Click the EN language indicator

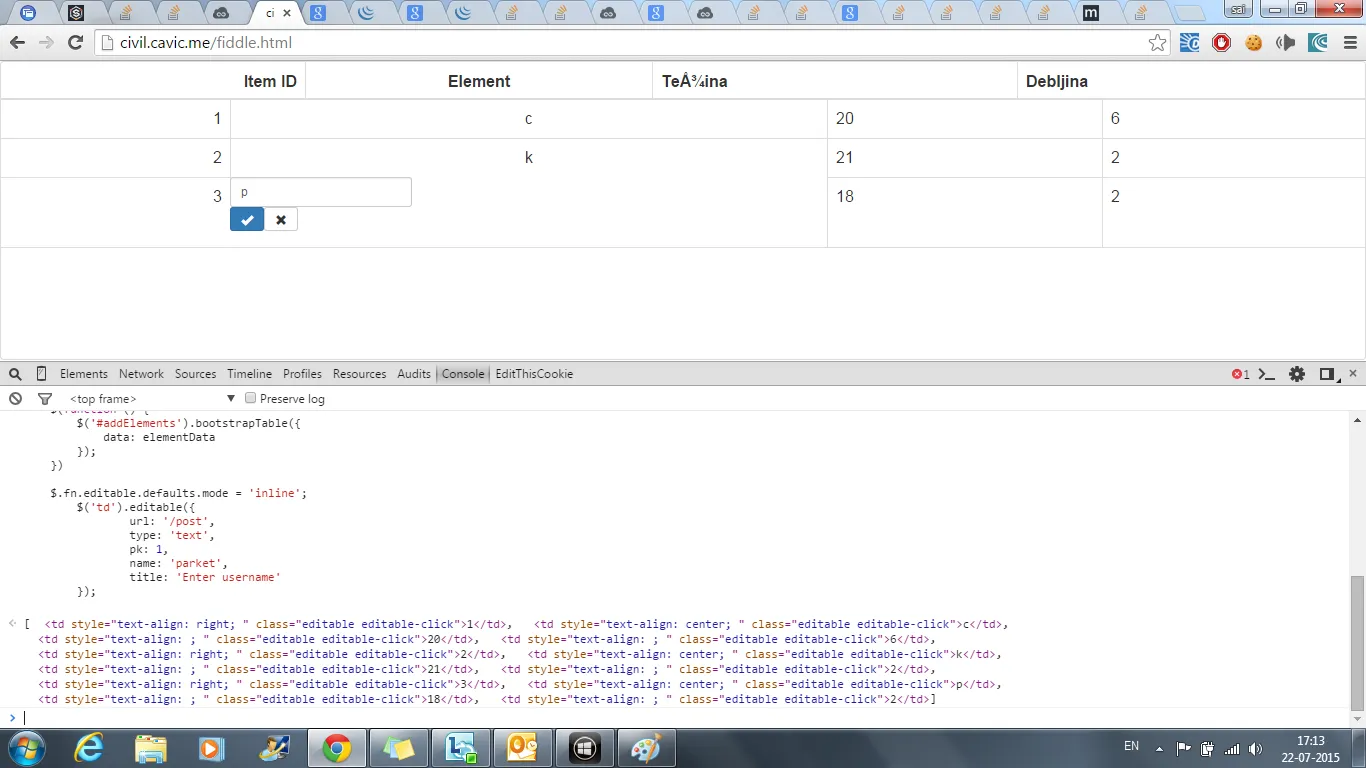click(x=1132, y=746)
